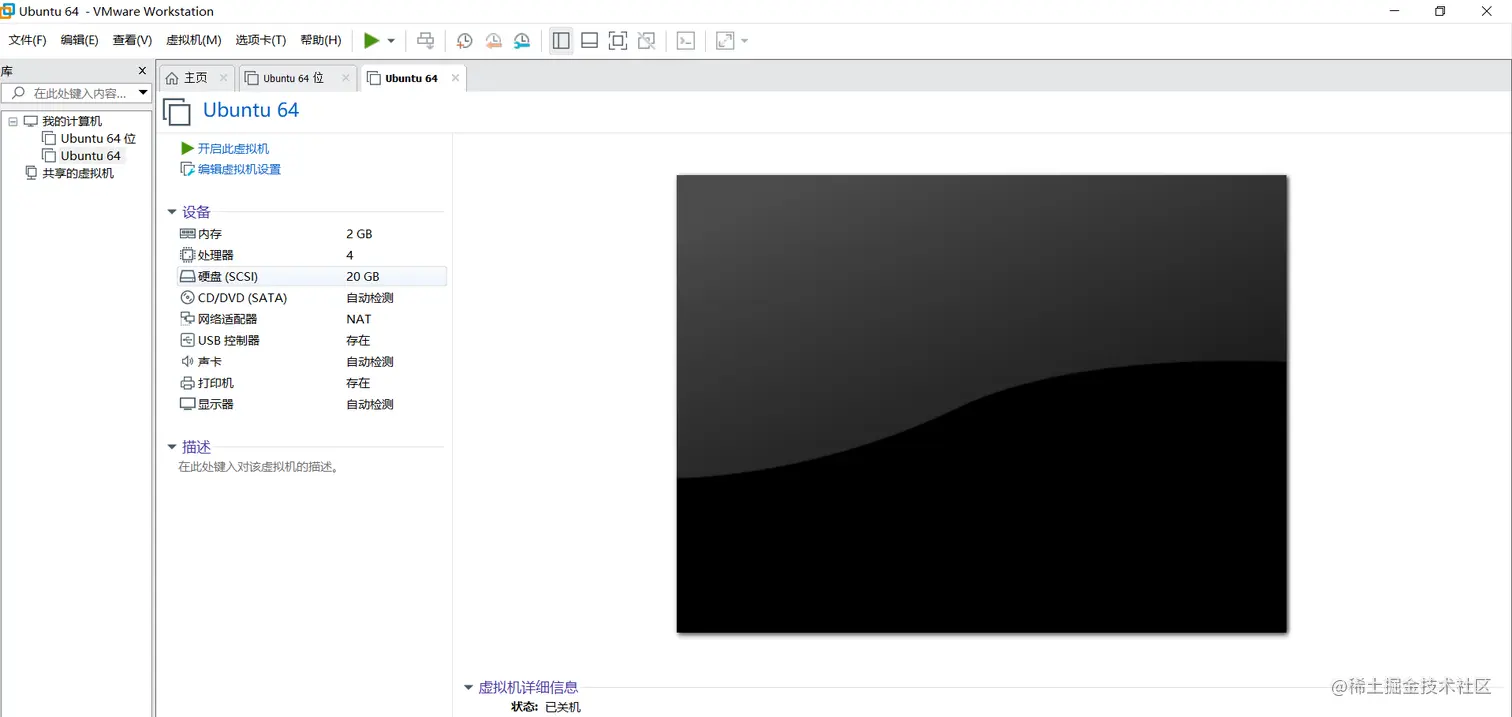Click the library search input field
The height and width of the screenshot is (717, 1512).
[x=76, y=93]
